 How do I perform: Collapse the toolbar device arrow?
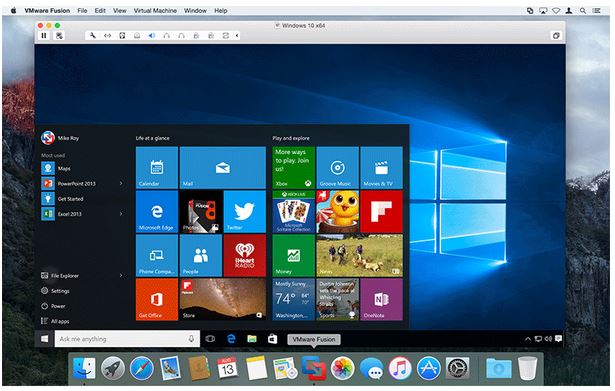click(237, 36)
